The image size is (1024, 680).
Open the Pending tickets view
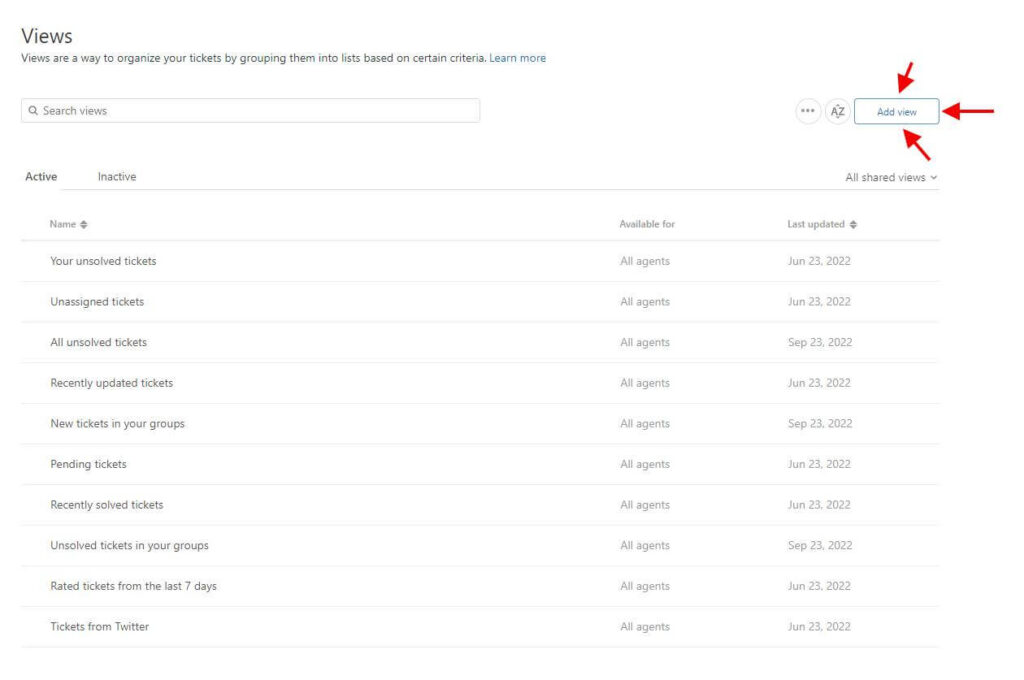[x=88, y=464]
